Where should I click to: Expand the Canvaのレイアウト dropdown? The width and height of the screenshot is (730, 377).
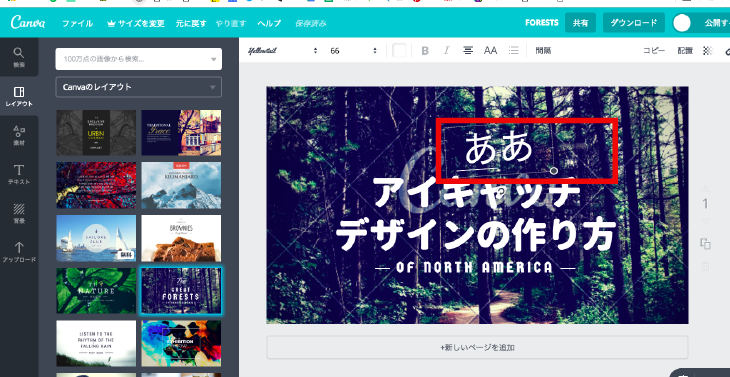[139, 87]
